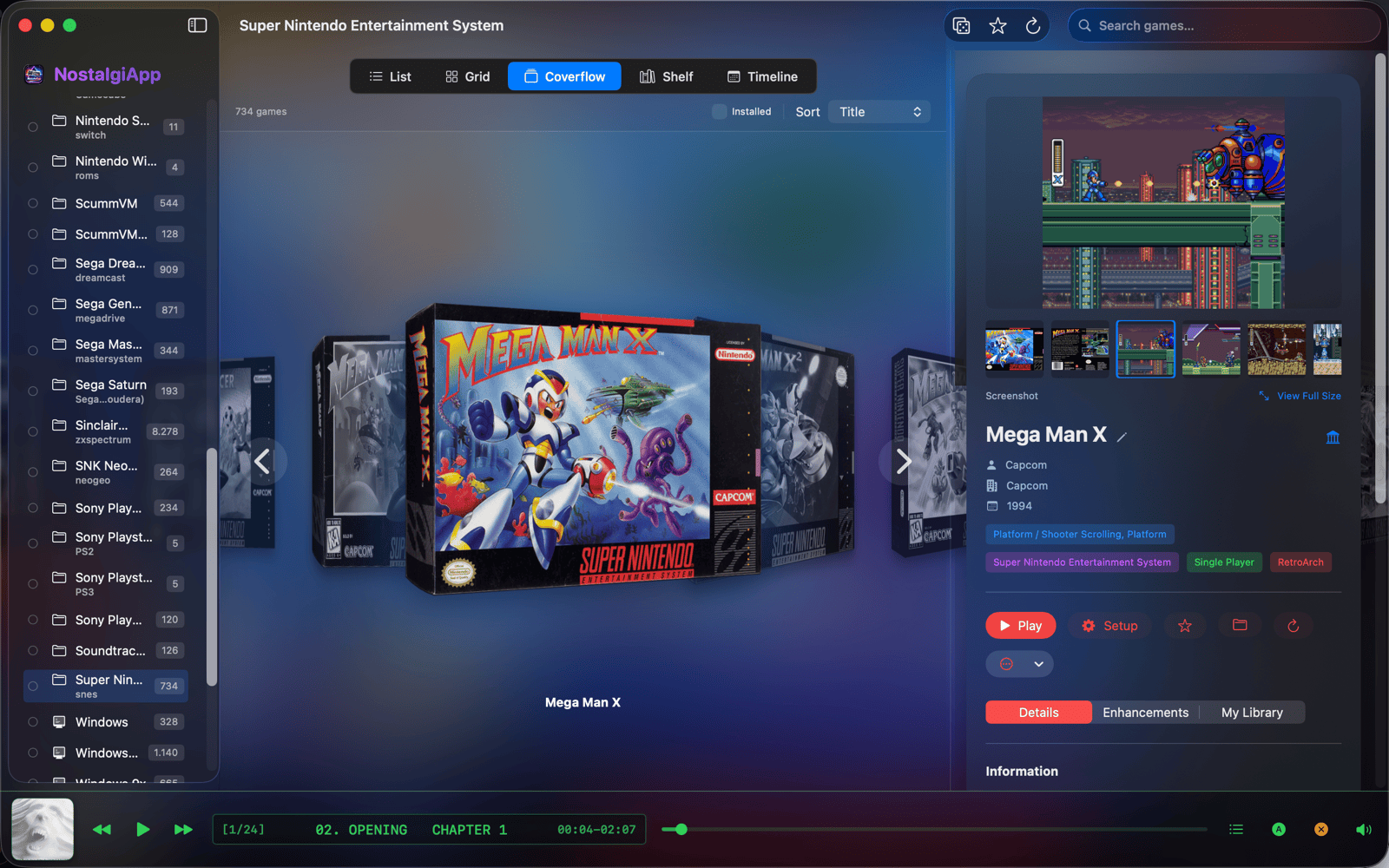Screen dimensions: 1389x868
Task: Open the Sort by Title dropdown
Action: point(879,112)
